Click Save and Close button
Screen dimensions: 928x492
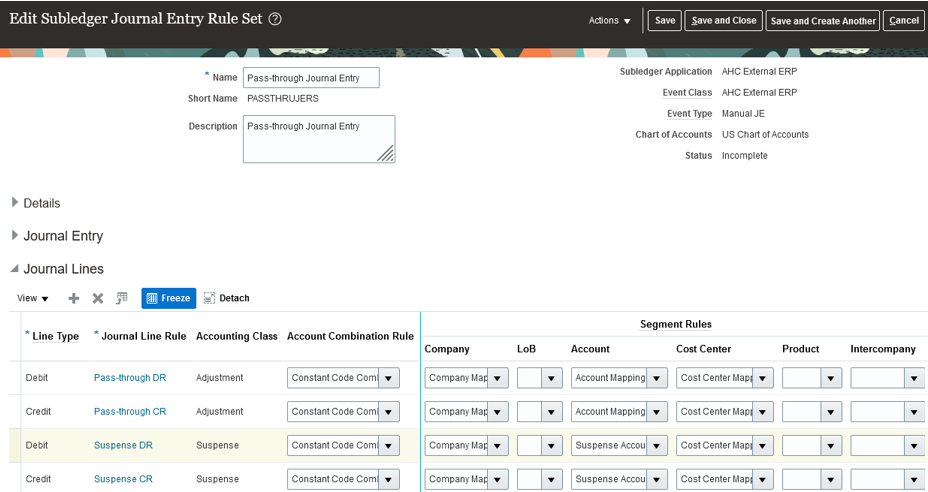[723, 21]
